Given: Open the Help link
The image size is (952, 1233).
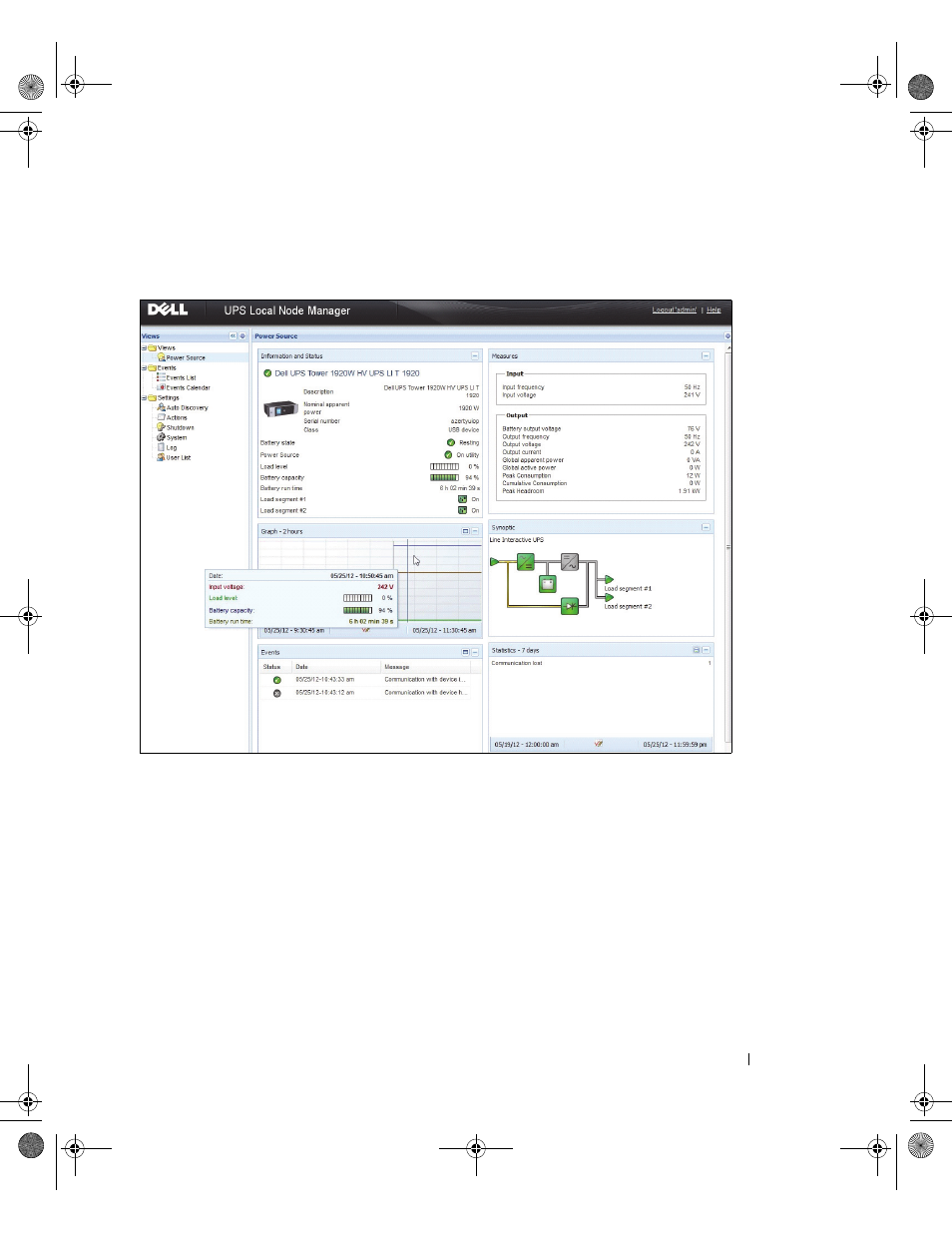Looking at the screenshot, I should click(x=714, y=310).
